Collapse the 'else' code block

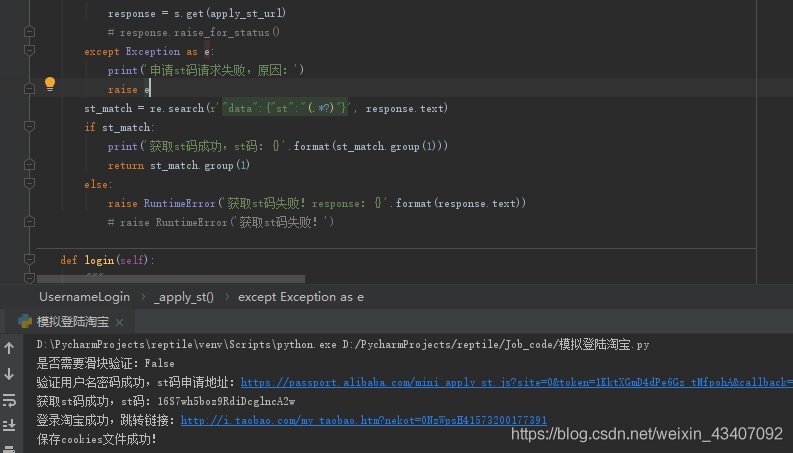point(29,184)
